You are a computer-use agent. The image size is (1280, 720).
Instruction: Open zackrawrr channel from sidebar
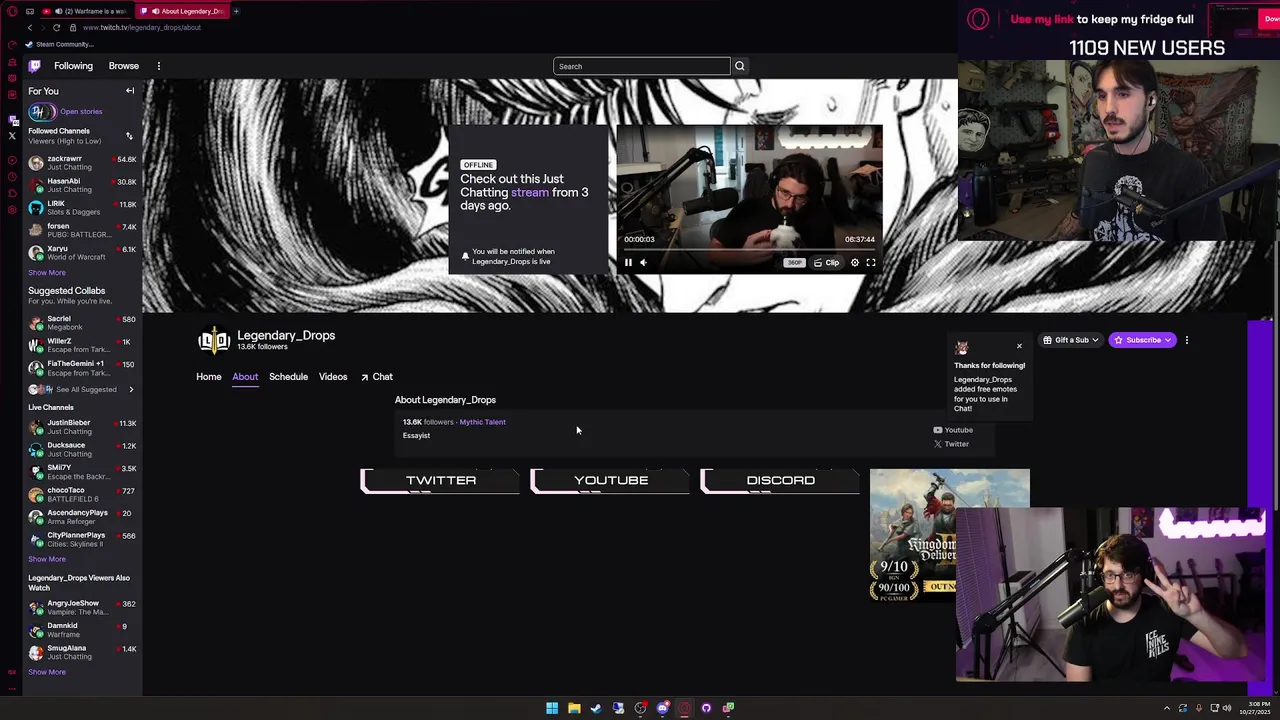(x=82, y=163)
